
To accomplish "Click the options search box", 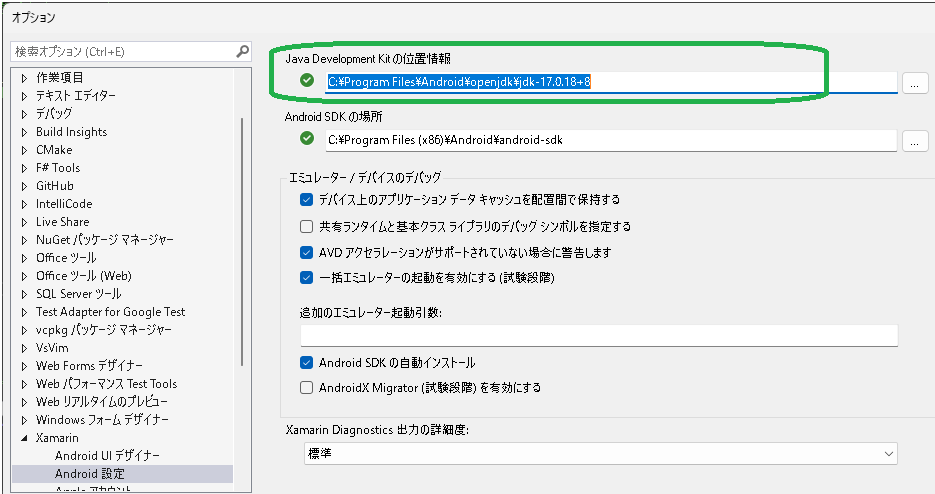I will [120, 51].
